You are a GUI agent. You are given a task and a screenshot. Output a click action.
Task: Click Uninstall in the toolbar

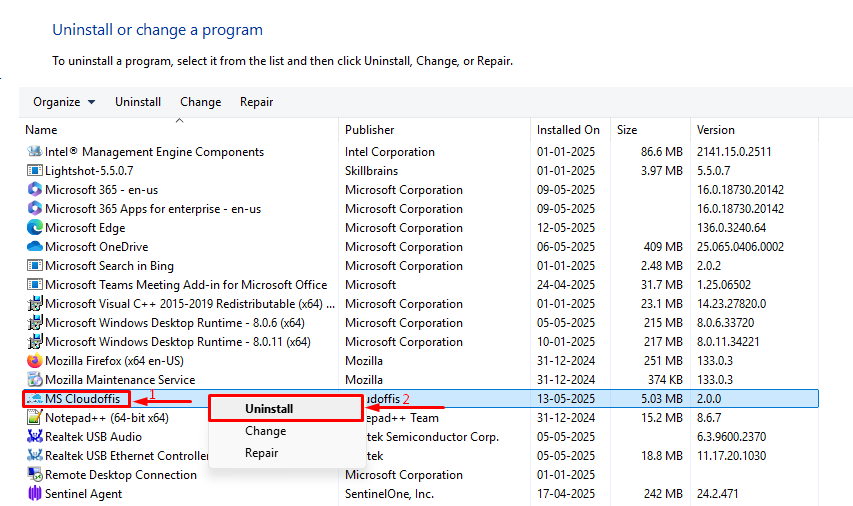coord(138,102)
